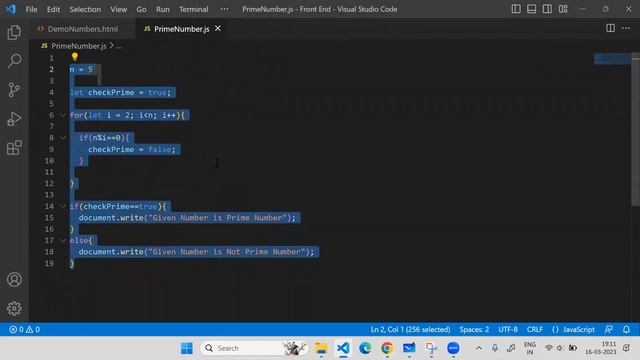
Task: Open the Windows Start button
Action: (187, 348)
